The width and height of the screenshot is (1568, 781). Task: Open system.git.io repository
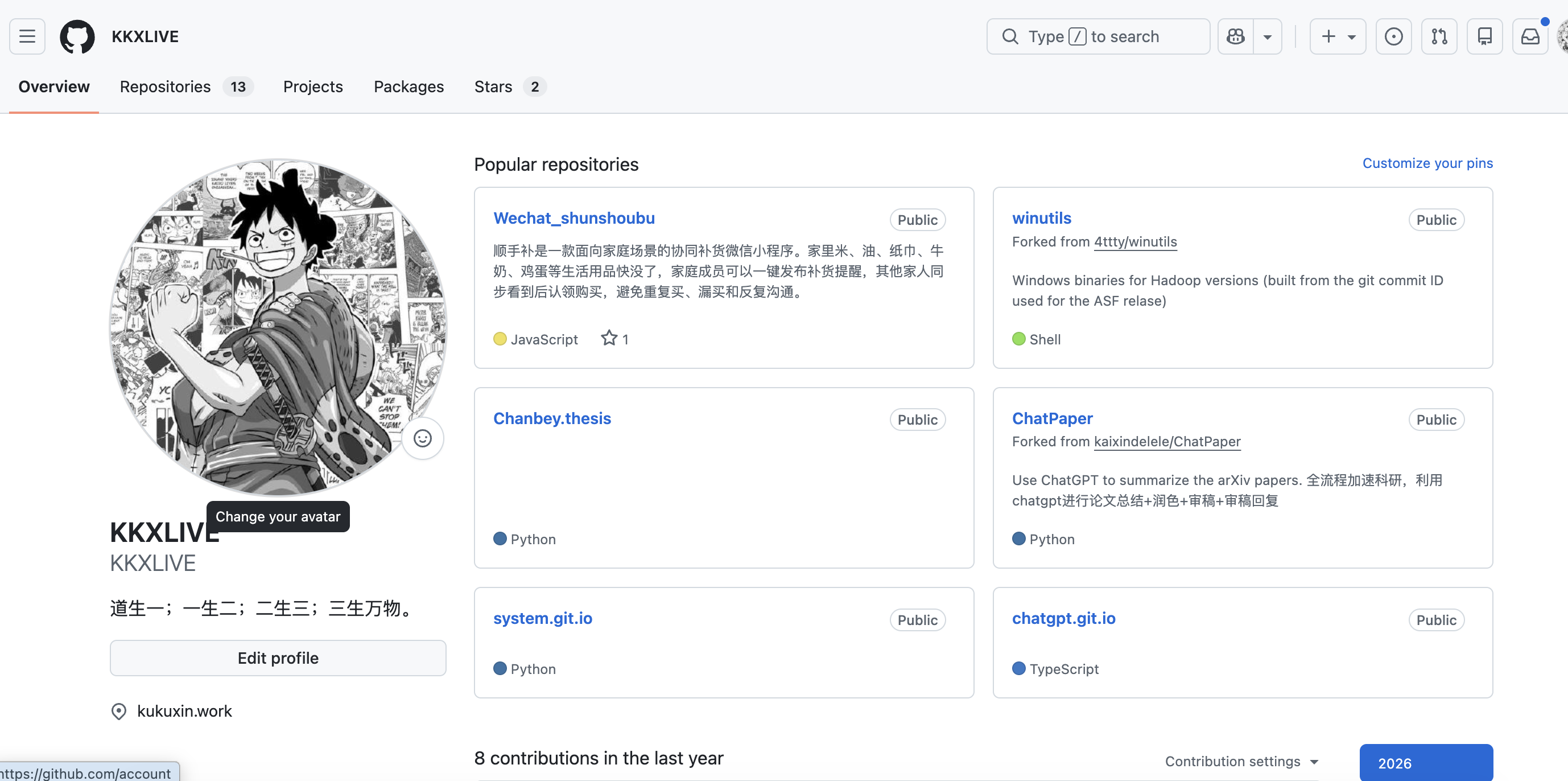542,618
